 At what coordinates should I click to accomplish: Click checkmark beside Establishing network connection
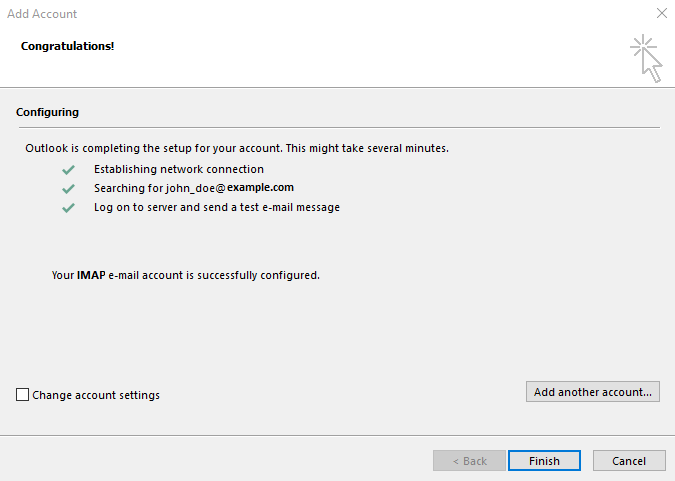68,169
